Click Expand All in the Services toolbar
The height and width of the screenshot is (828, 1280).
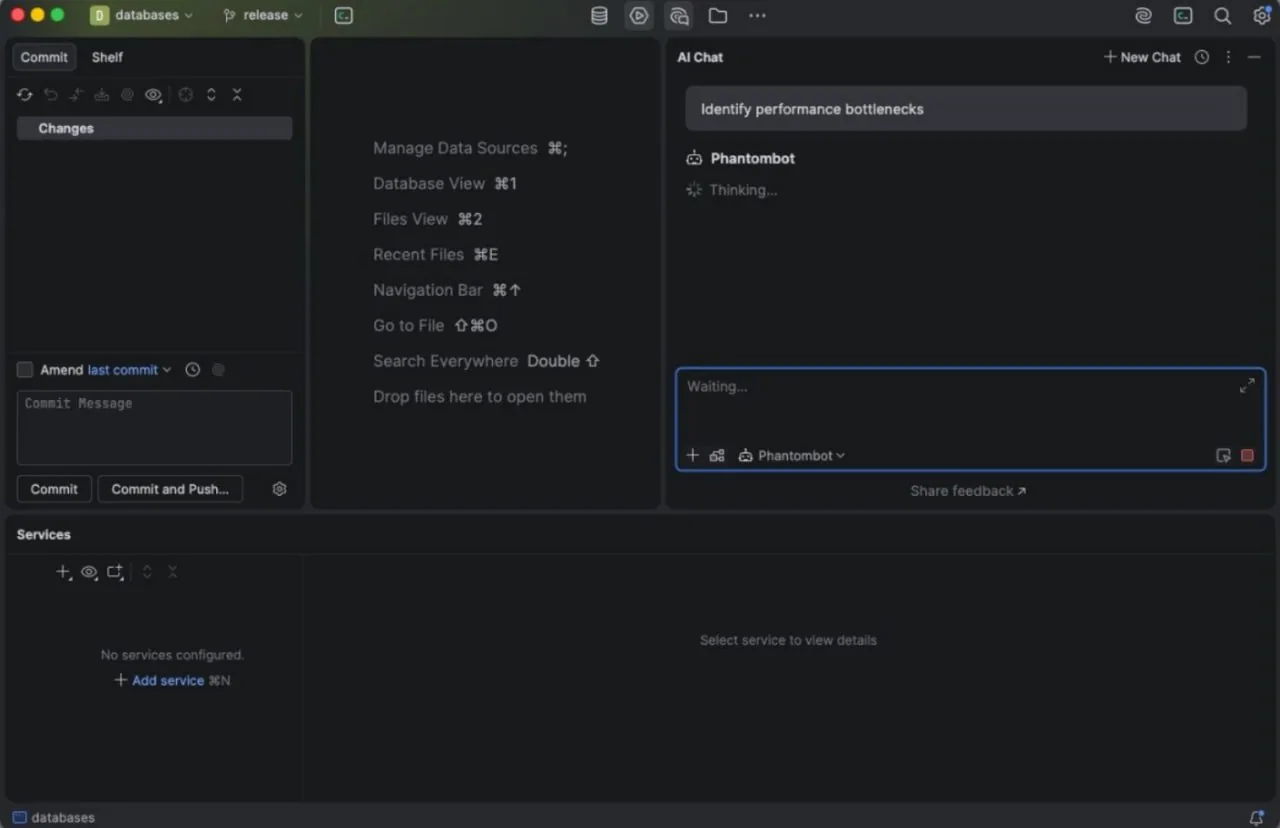pyautogui.click(x=147, y=572)
